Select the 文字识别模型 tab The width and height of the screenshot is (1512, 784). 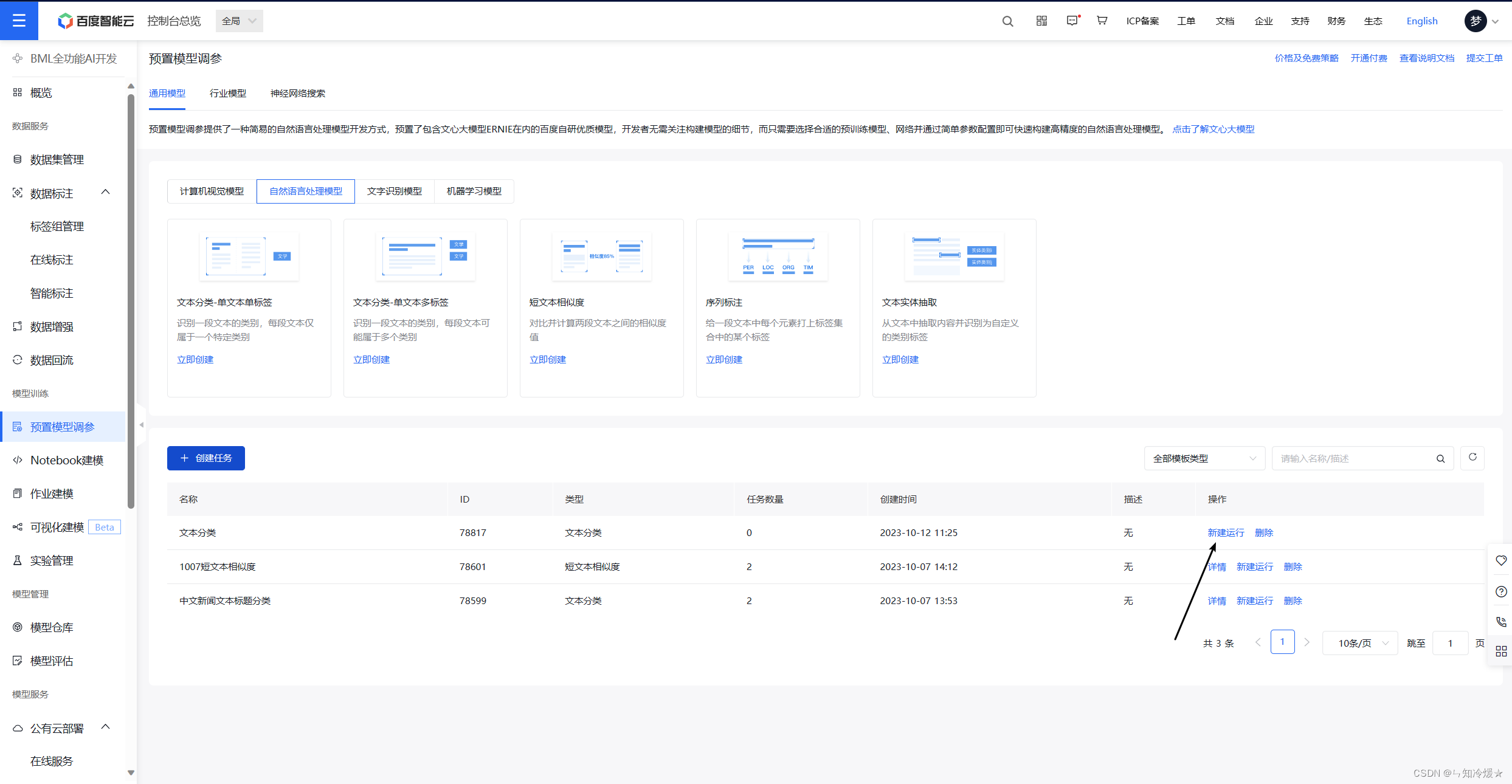click(395, 191)
